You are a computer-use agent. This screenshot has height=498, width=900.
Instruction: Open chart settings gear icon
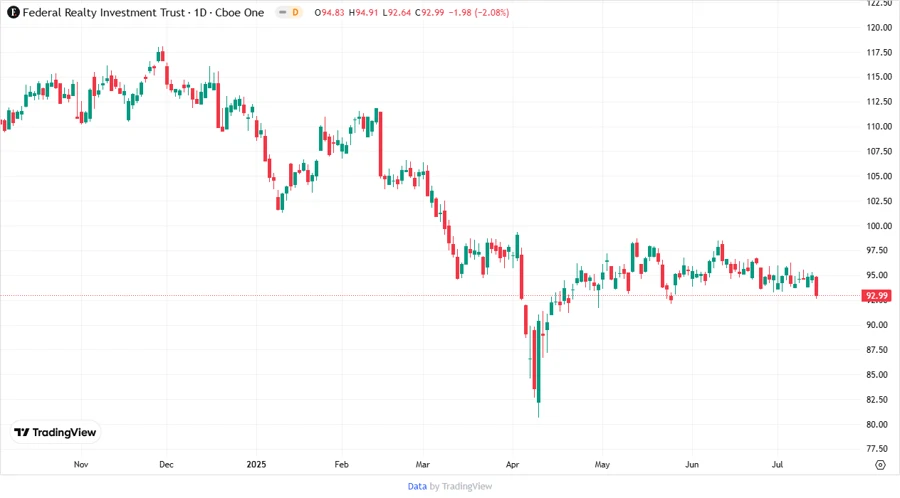[x=880, y=465]
